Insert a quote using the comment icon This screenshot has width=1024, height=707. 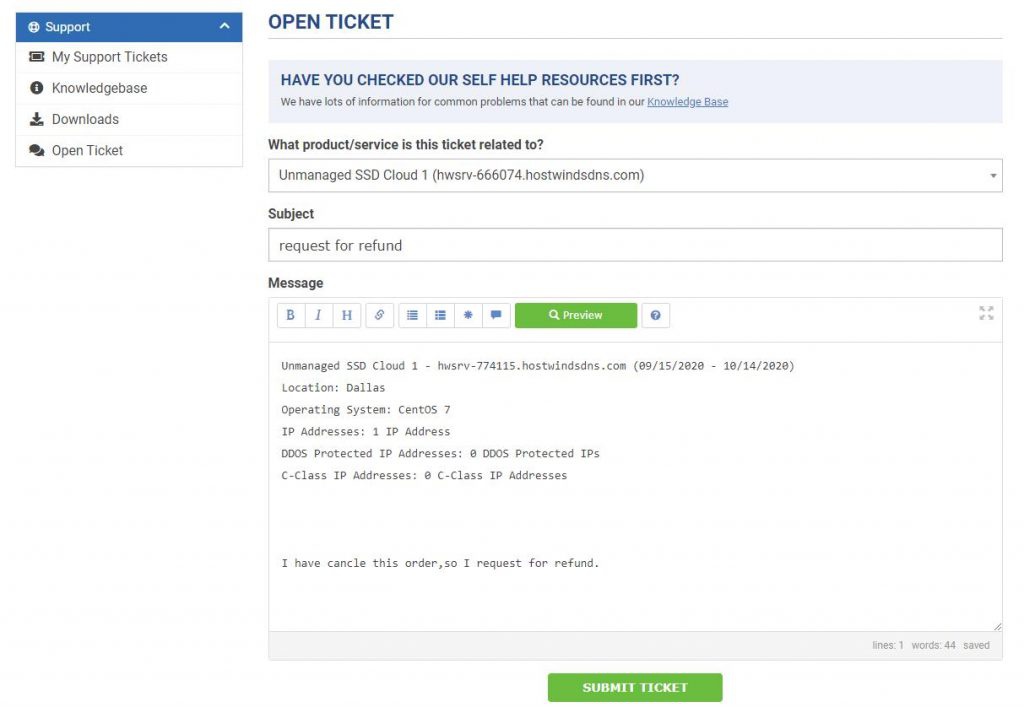[496, 315]
